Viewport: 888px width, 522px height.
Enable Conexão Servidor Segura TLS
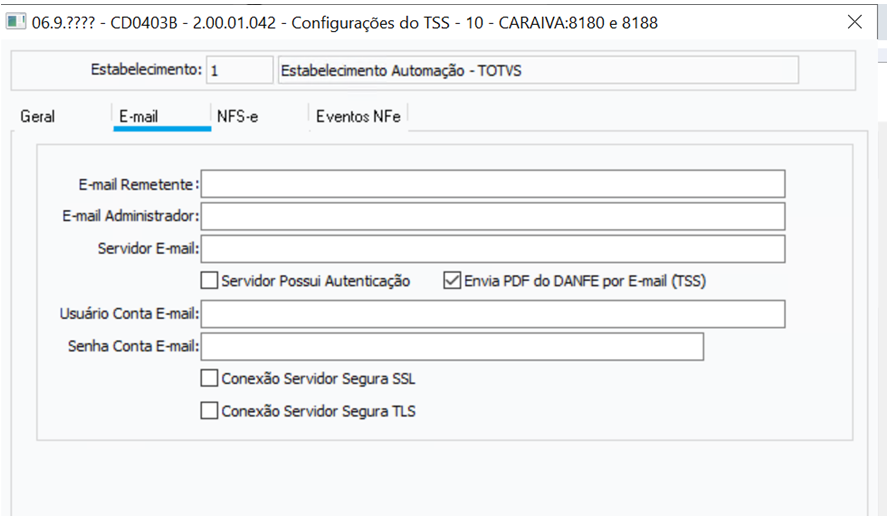click(209, 410)
